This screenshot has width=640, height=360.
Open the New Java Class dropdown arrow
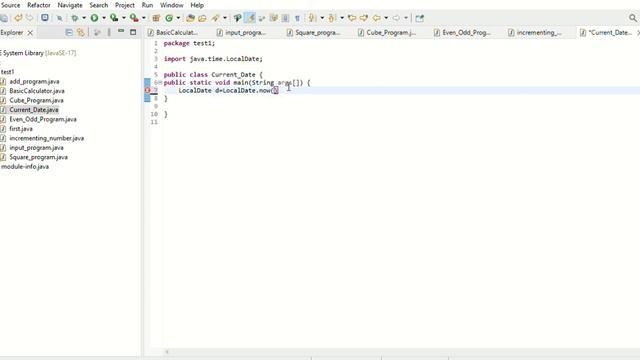[x=178, y=18]
